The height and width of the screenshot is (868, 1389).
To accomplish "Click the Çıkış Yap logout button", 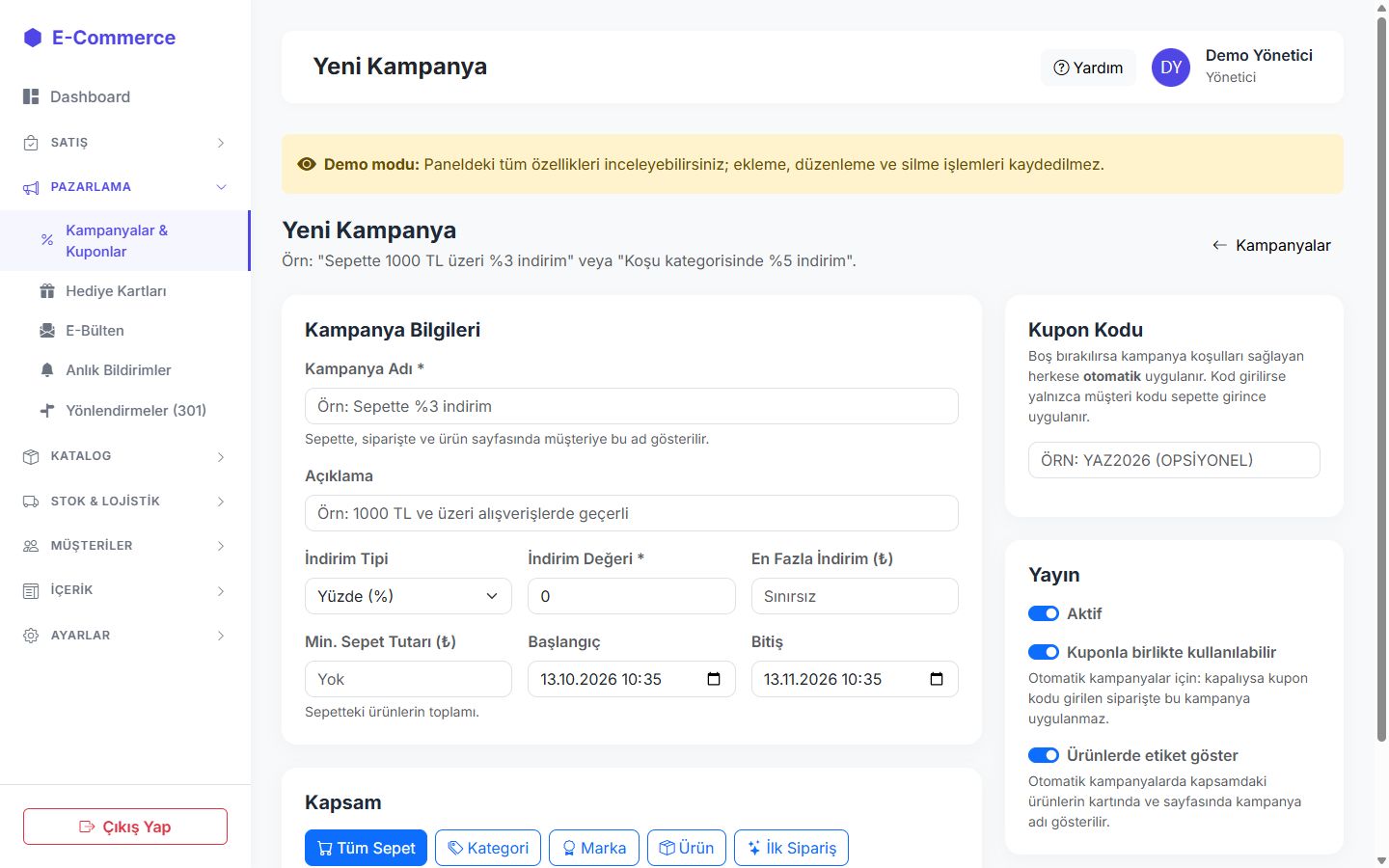I will (125, 827).
